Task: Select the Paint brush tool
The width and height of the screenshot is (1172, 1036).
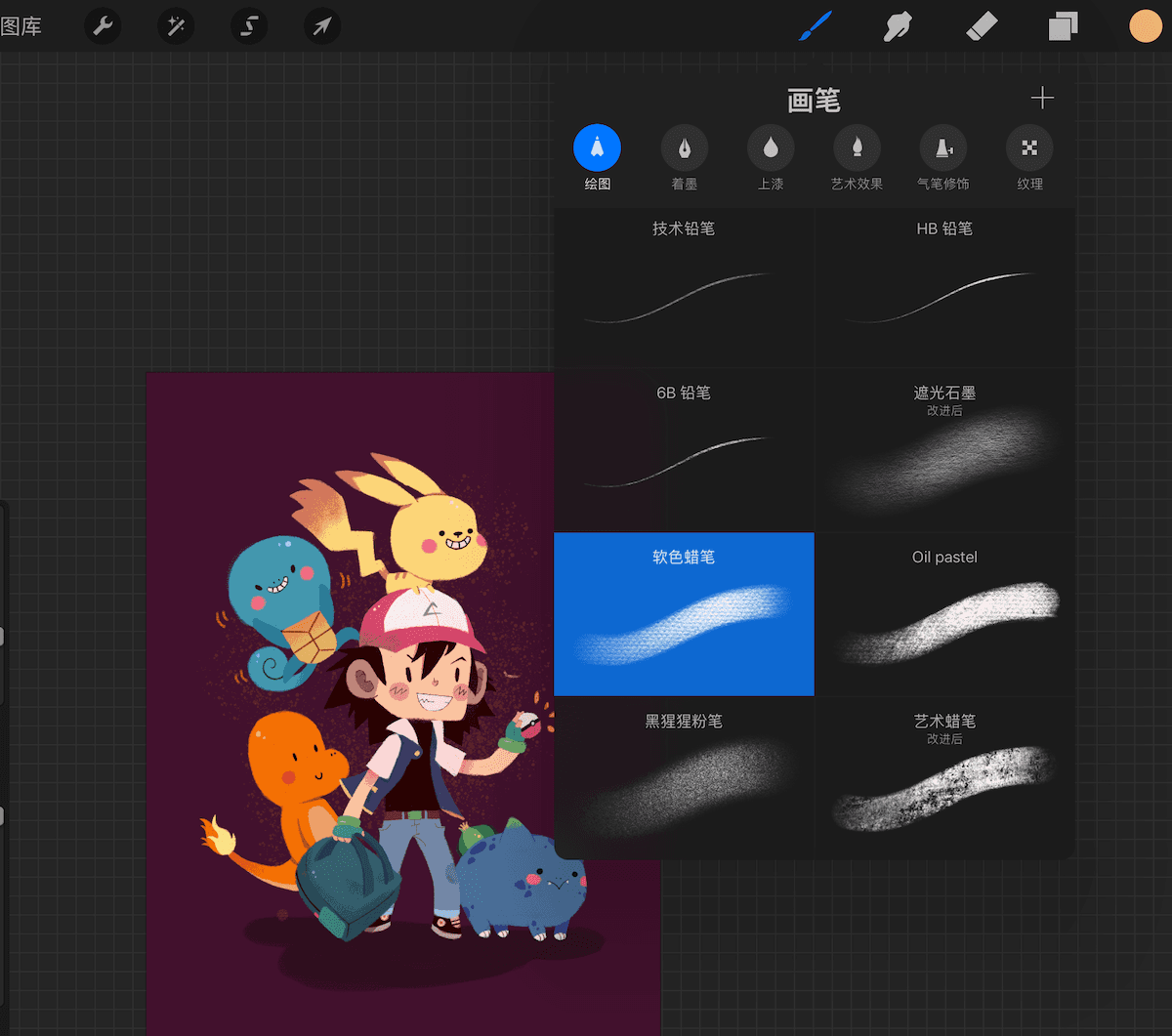Action: (815, 26)
